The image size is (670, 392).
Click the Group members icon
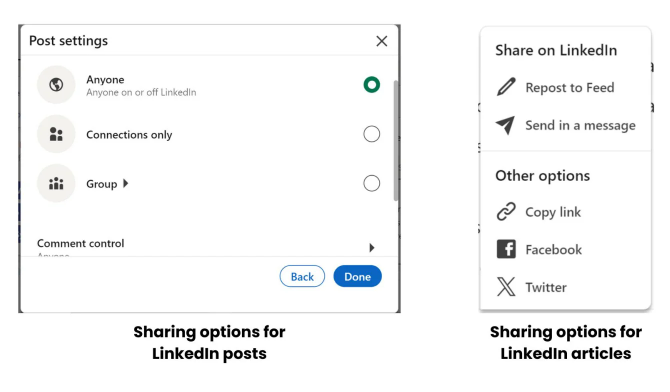56,183
